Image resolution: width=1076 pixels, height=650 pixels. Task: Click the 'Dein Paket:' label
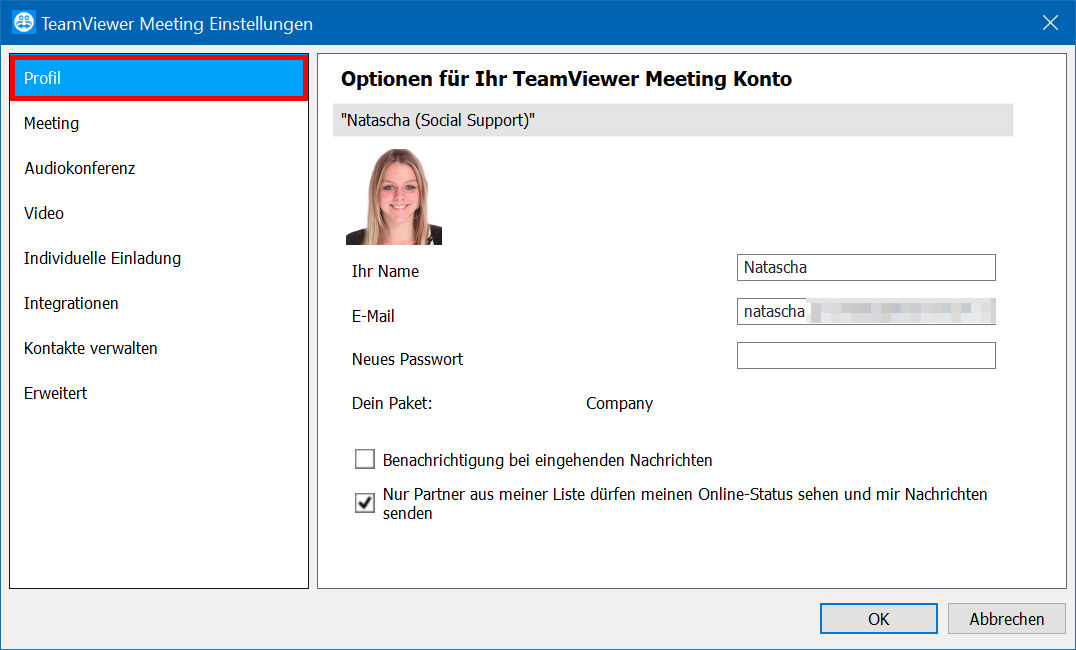tap(392, 404)
